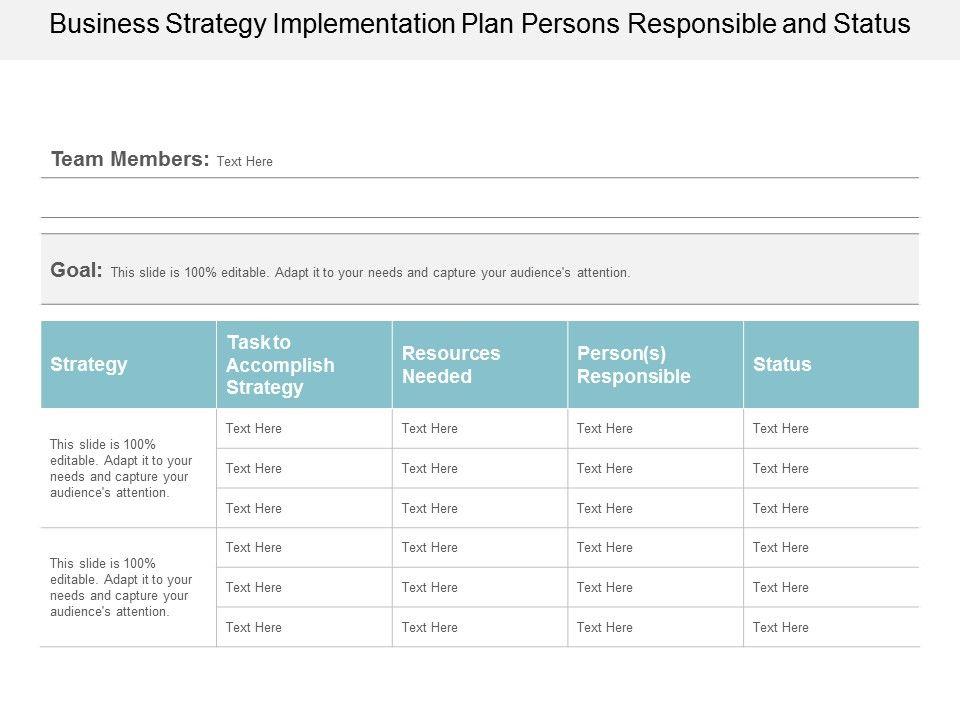Click the Text Here field beside Team Members
Viewport: 960px width, 720px height.
click(x=245, y=161)
